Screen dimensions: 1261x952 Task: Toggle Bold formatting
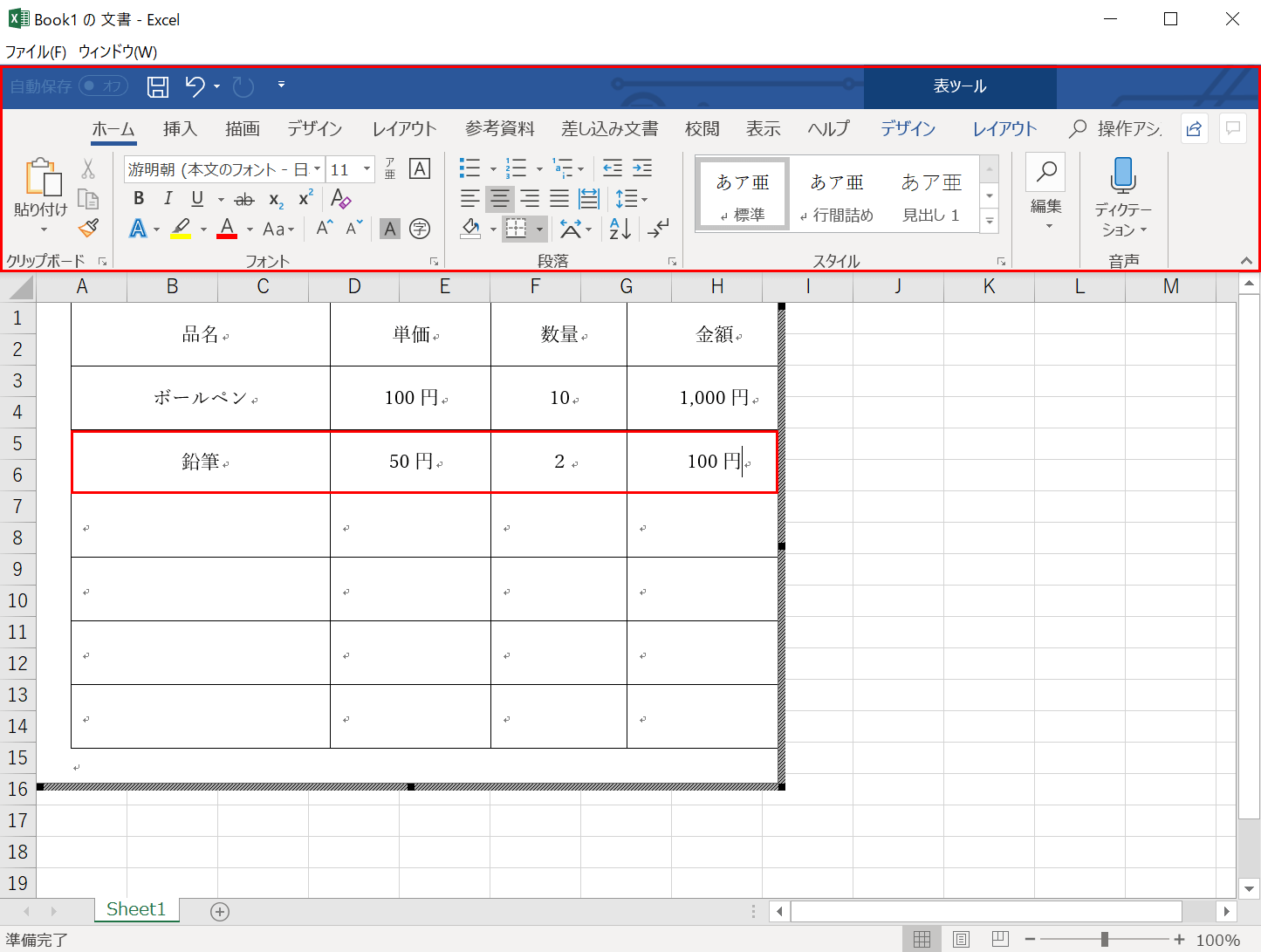click(139, 199)
